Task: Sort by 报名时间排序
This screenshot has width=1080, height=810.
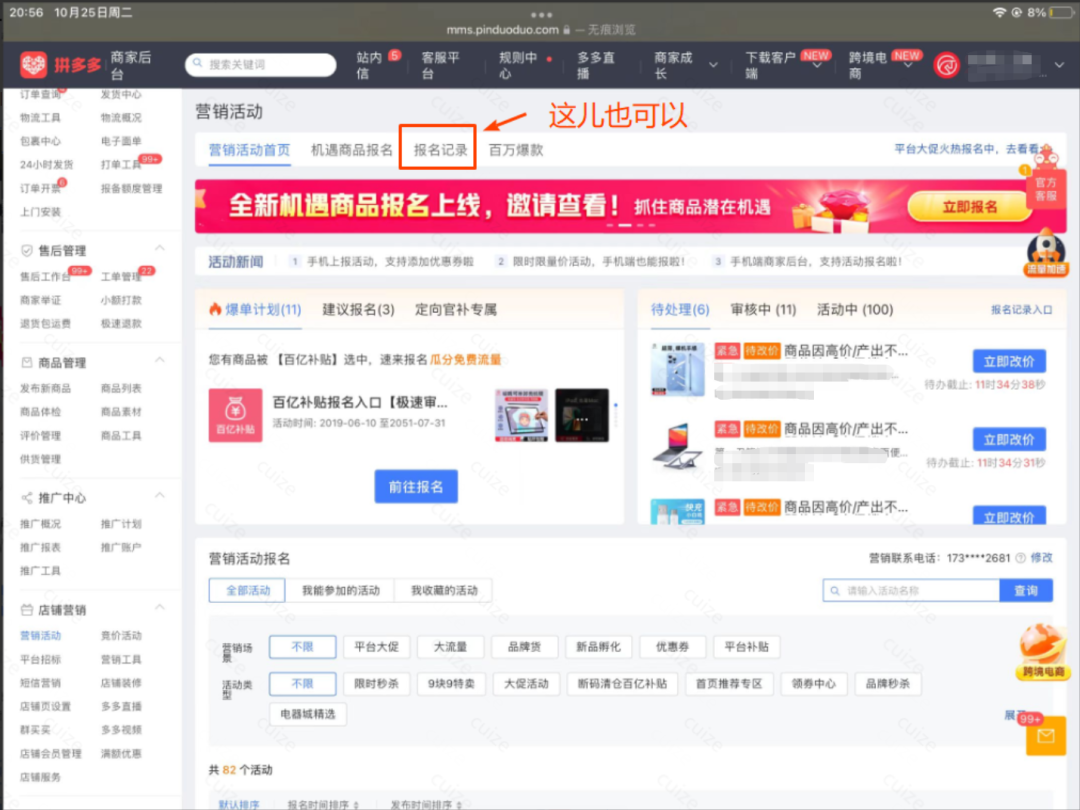Action: click(x=323, y=804)
